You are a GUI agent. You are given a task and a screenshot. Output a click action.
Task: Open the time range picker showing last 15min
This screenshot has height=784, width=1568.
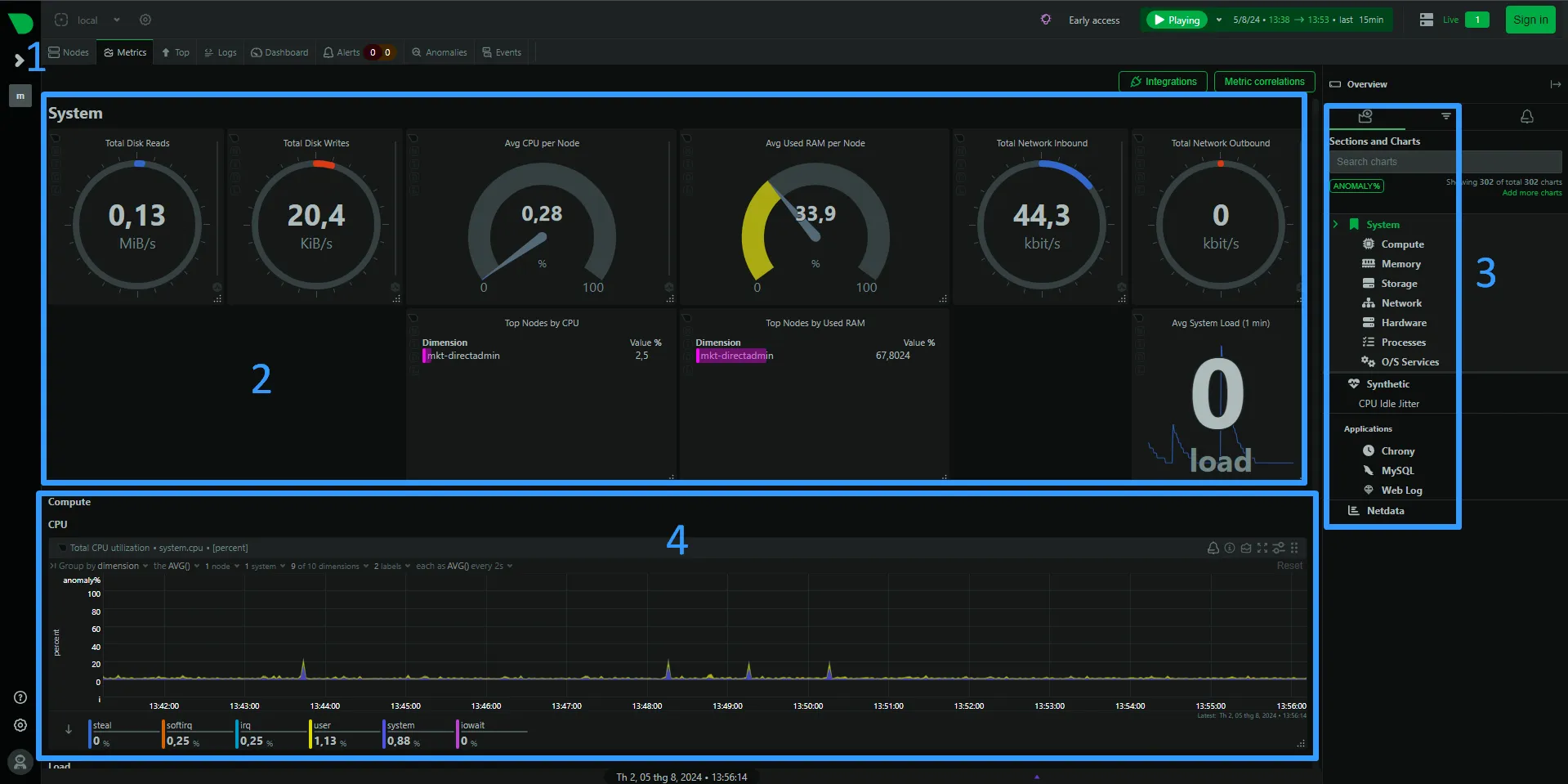pyautogui.click(x=1308, y=20)
